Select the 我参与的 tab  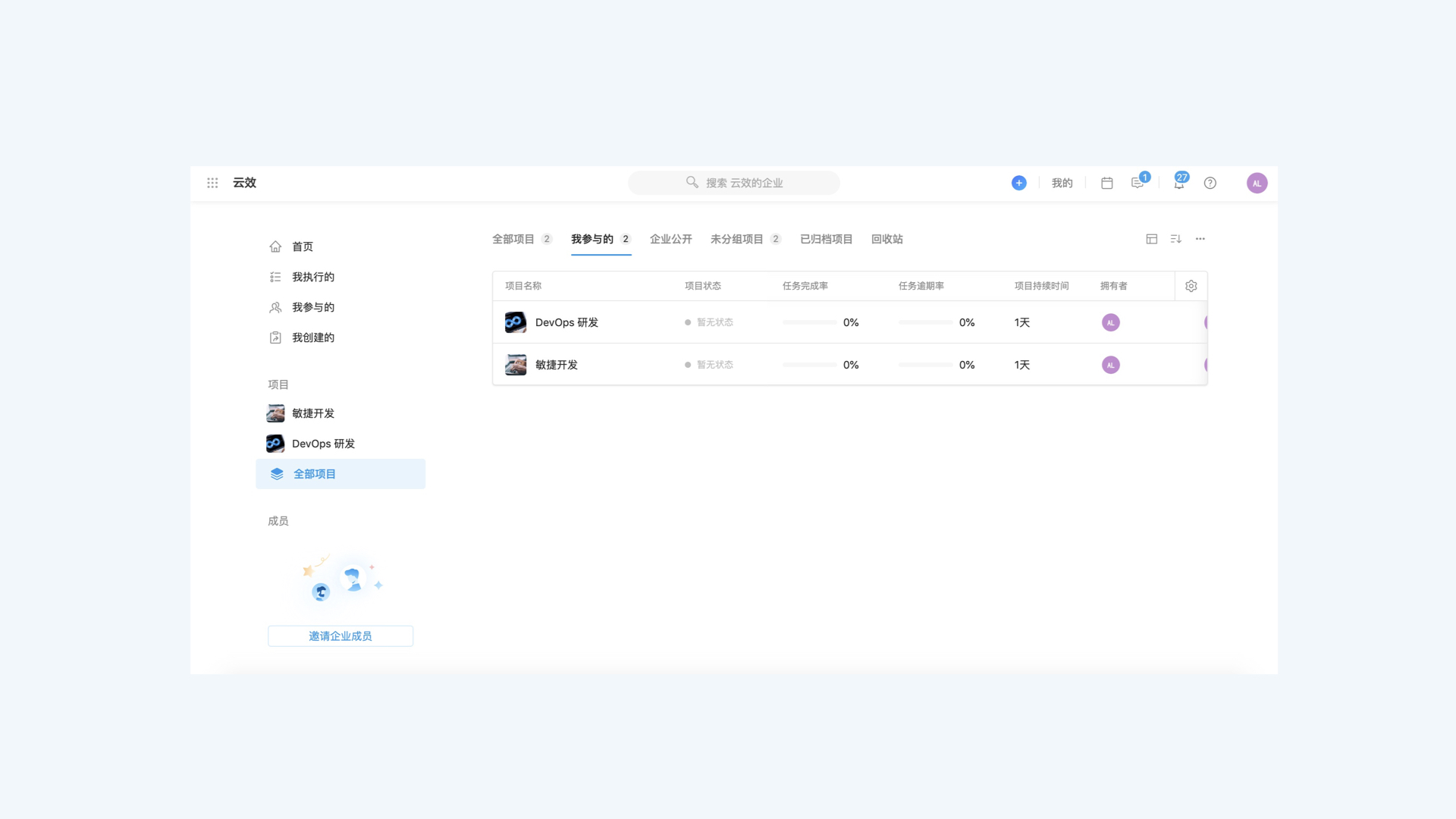tap(601, 239)
